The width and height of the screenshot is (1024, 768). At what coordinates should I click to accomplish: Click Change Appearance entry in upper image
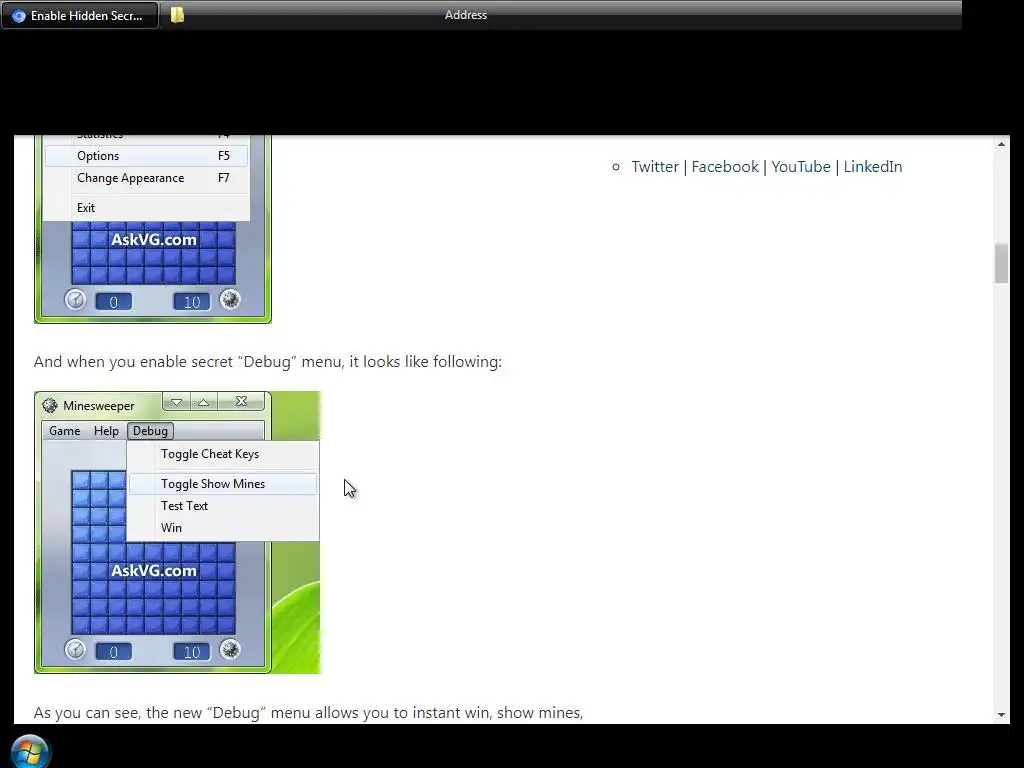click(146, 178)
